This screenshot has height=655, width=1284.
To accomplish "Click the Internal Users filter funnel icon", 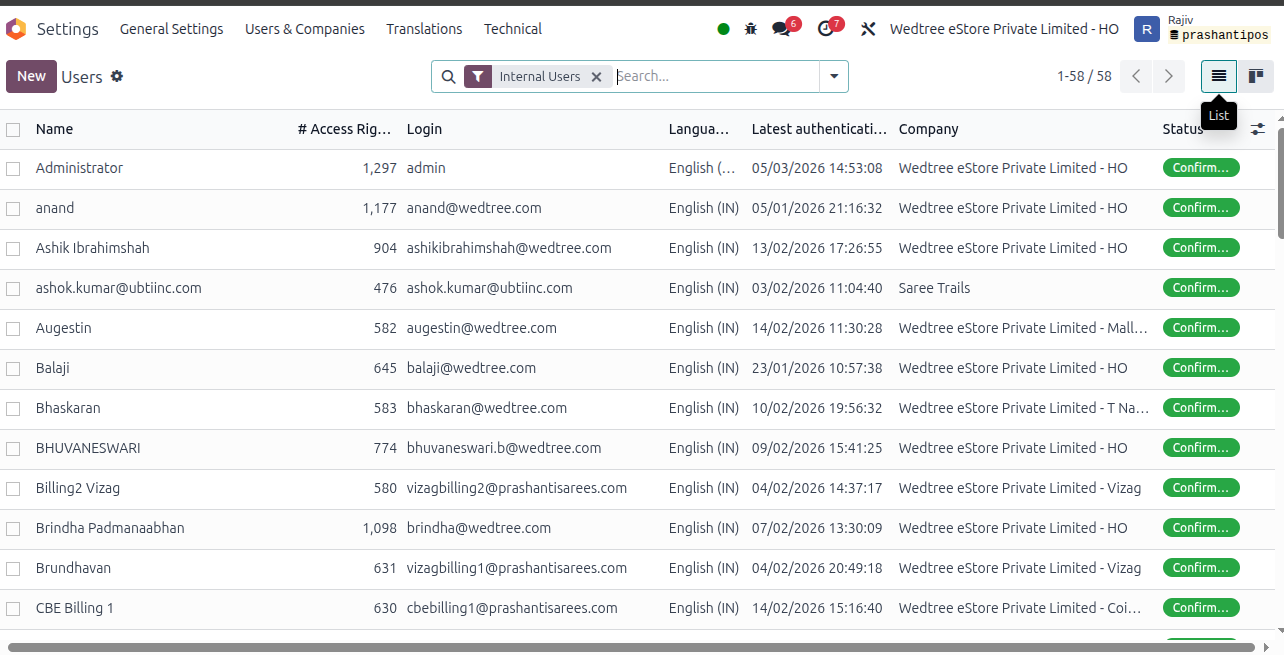I will [x=478, y=76].
